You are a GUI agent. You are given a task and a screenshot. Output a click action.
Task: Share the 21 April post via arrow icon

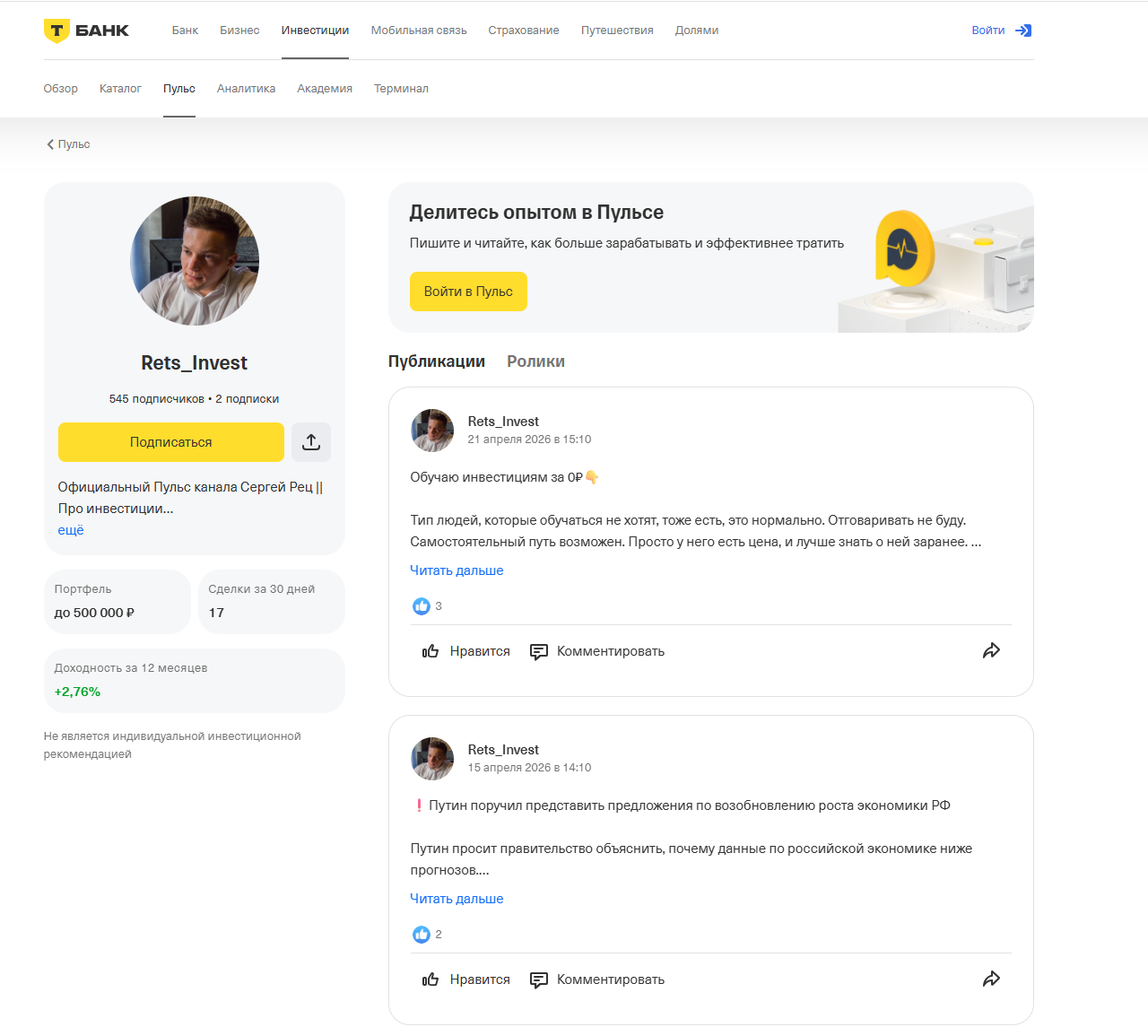pyautogui.click(x=991, y=651)
